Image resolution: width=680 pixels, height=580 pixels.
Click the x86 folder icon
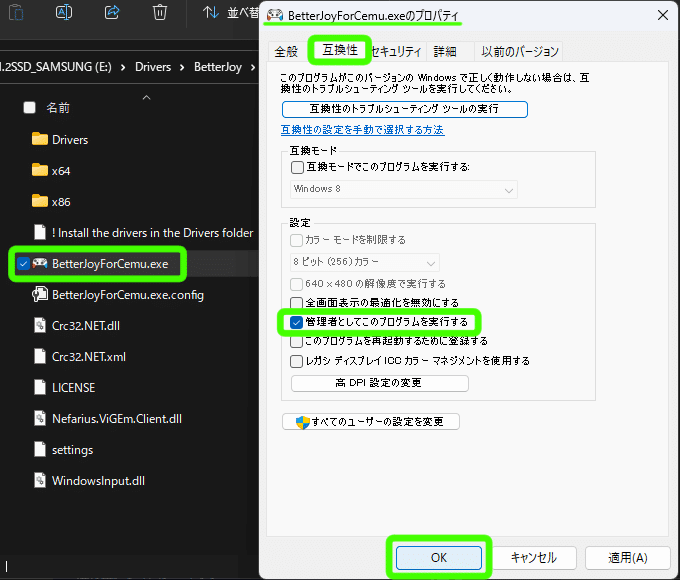[40, 201]
